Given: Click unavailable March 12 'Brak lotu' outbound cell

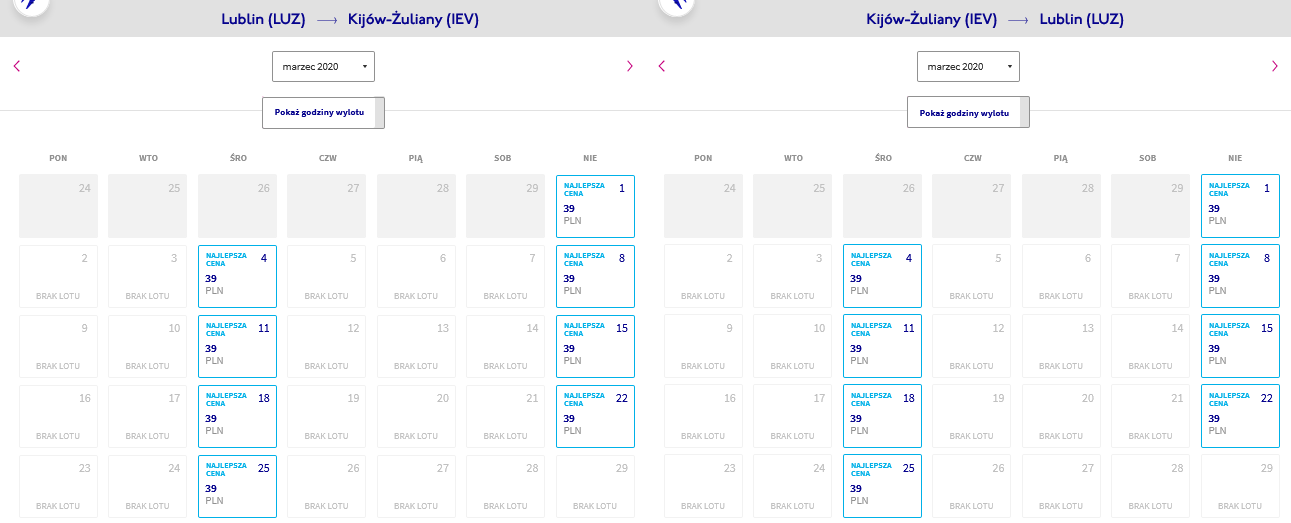Looking at the screenshot, I should [326, 346].
